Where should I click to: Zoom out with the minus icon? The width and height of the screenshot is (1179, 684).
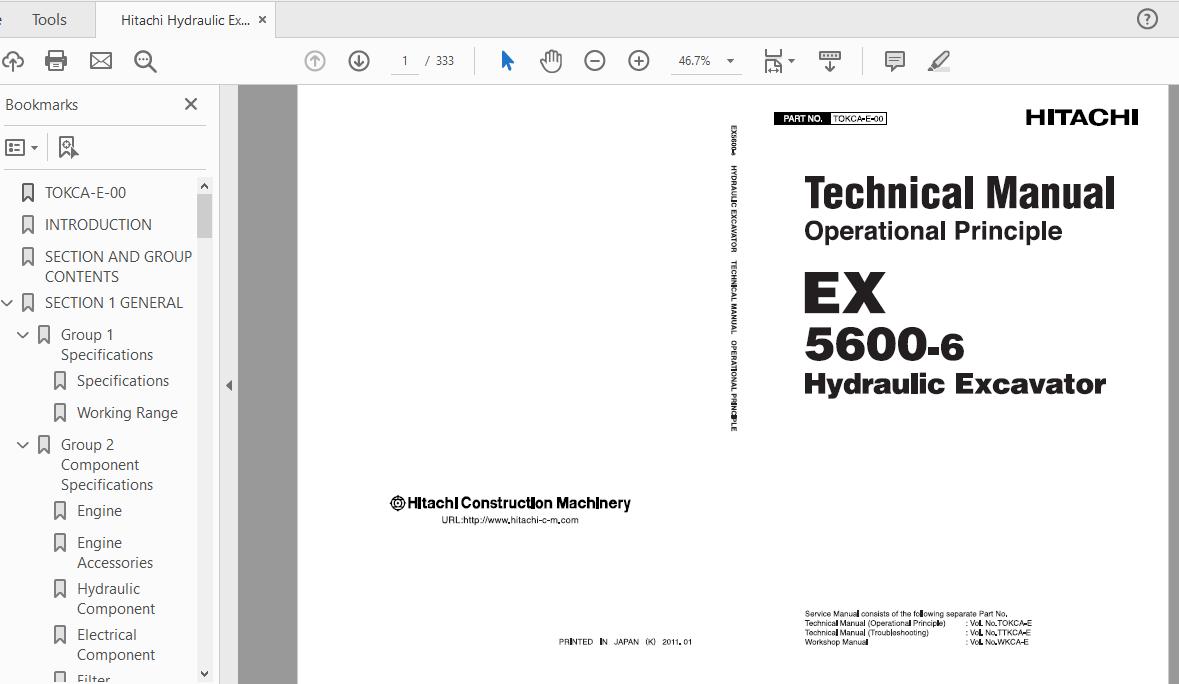pos(594,61)
